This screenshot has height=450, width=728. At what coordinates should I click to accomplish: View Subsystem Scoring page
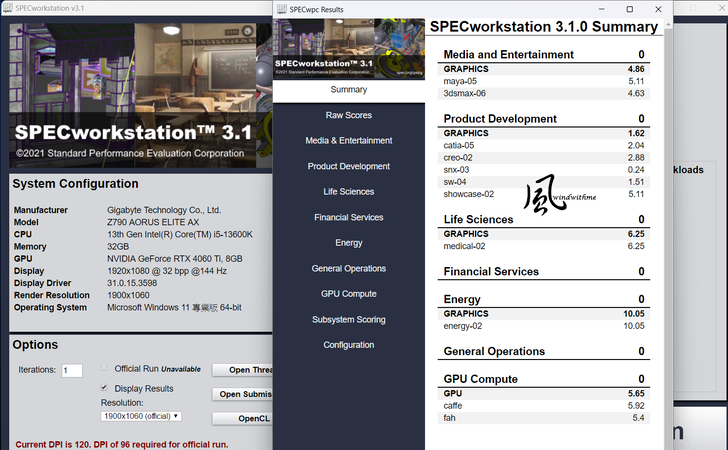(x=348, y=320)
